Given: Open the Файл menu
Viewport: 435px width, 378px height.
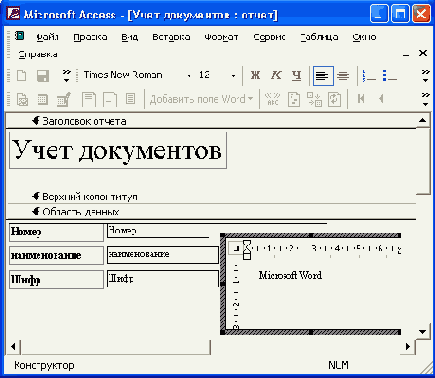Looking at the screenshot, I should click(47, 37).
